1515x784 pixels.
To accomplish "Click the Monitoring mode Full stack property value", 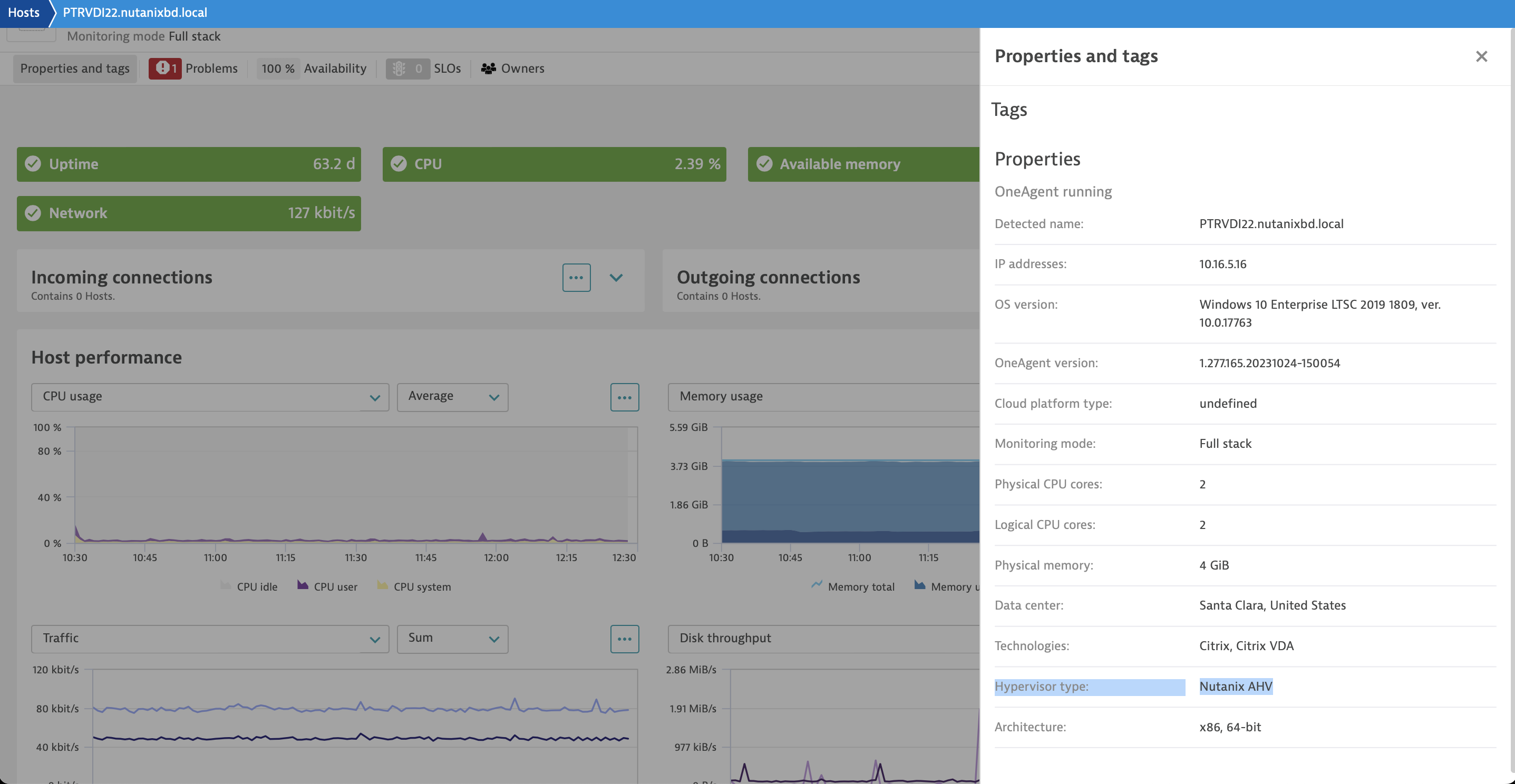I will [1225, 444].
